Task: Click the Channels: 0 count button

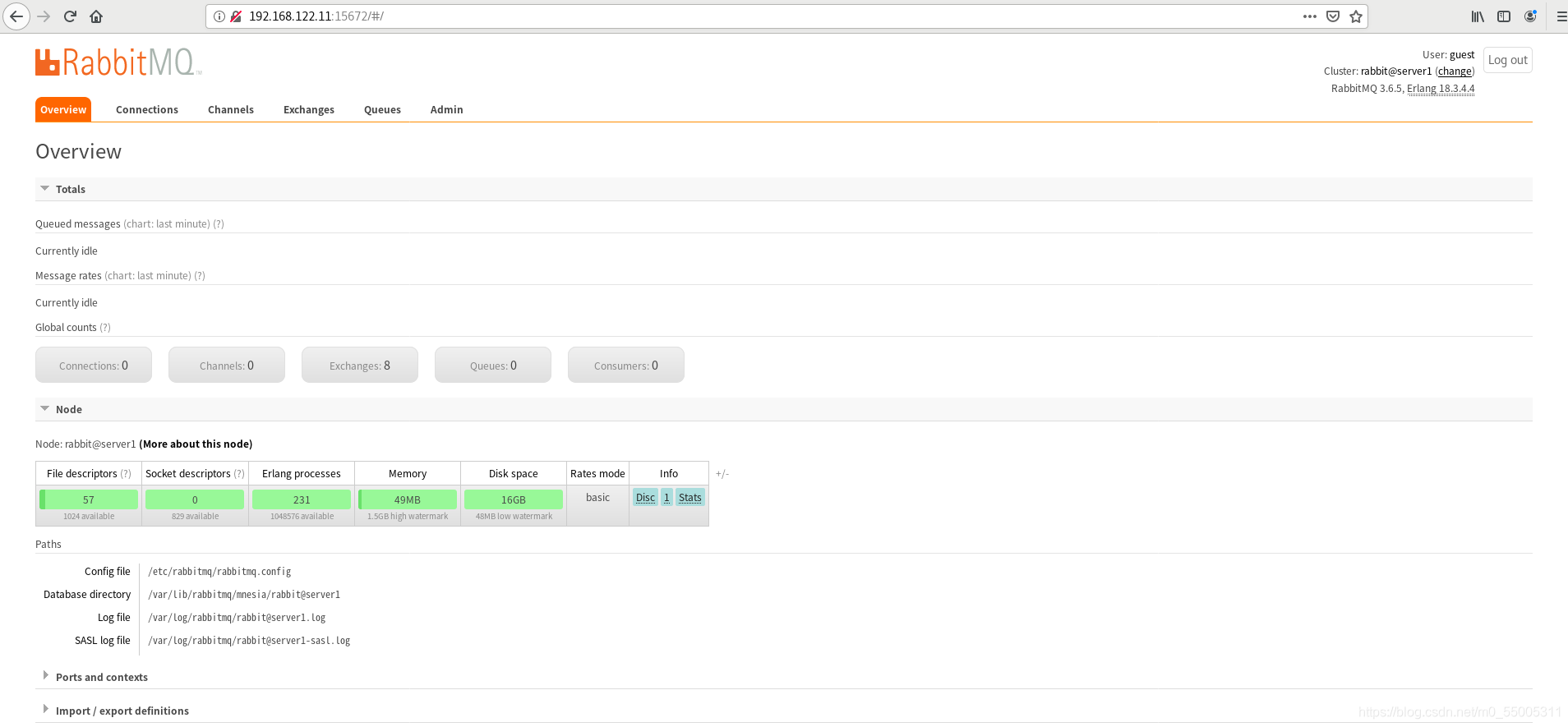Action: pos(227,365)
